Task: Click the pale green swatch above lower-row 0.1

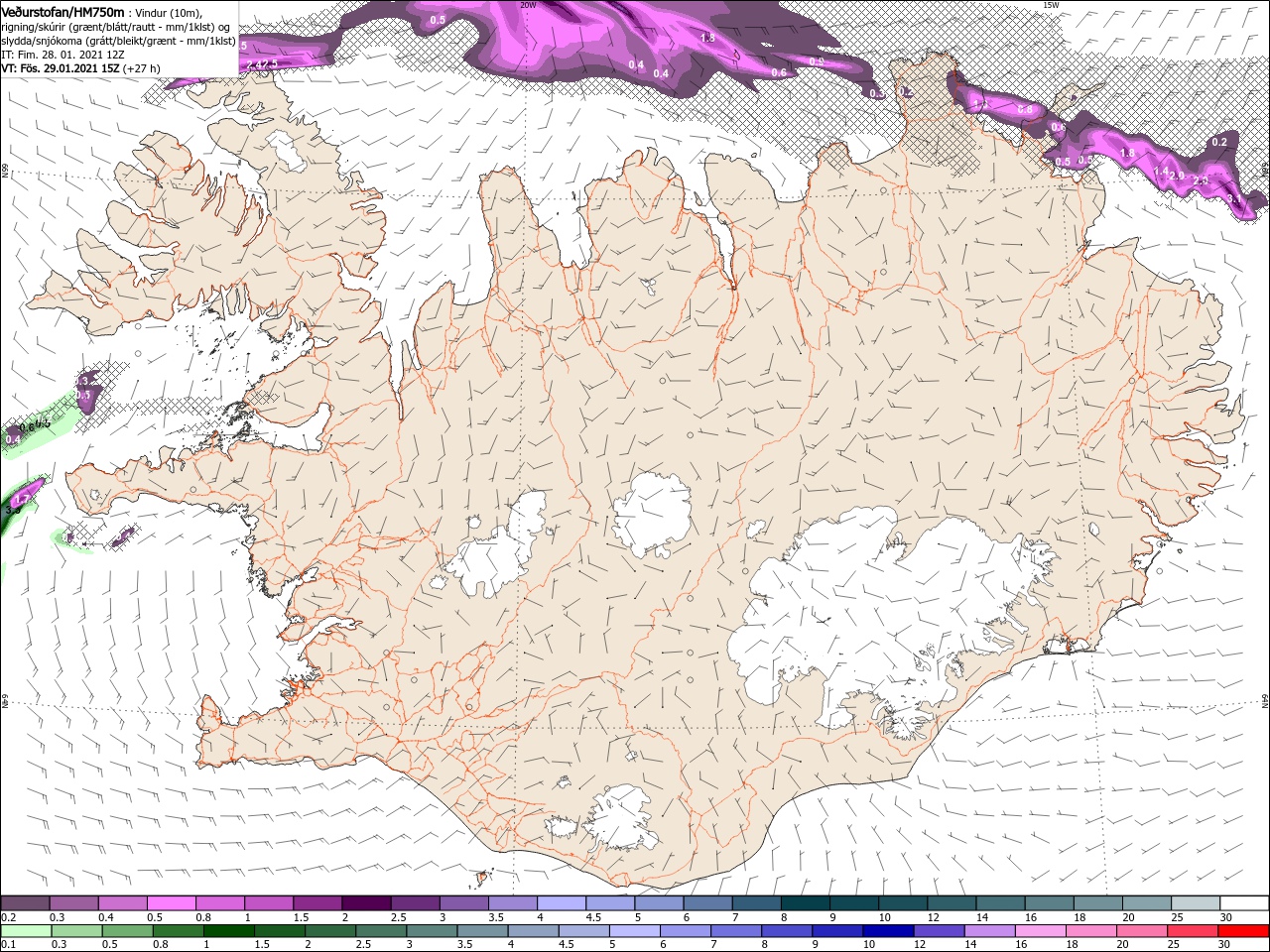Action: click(26, 931)
